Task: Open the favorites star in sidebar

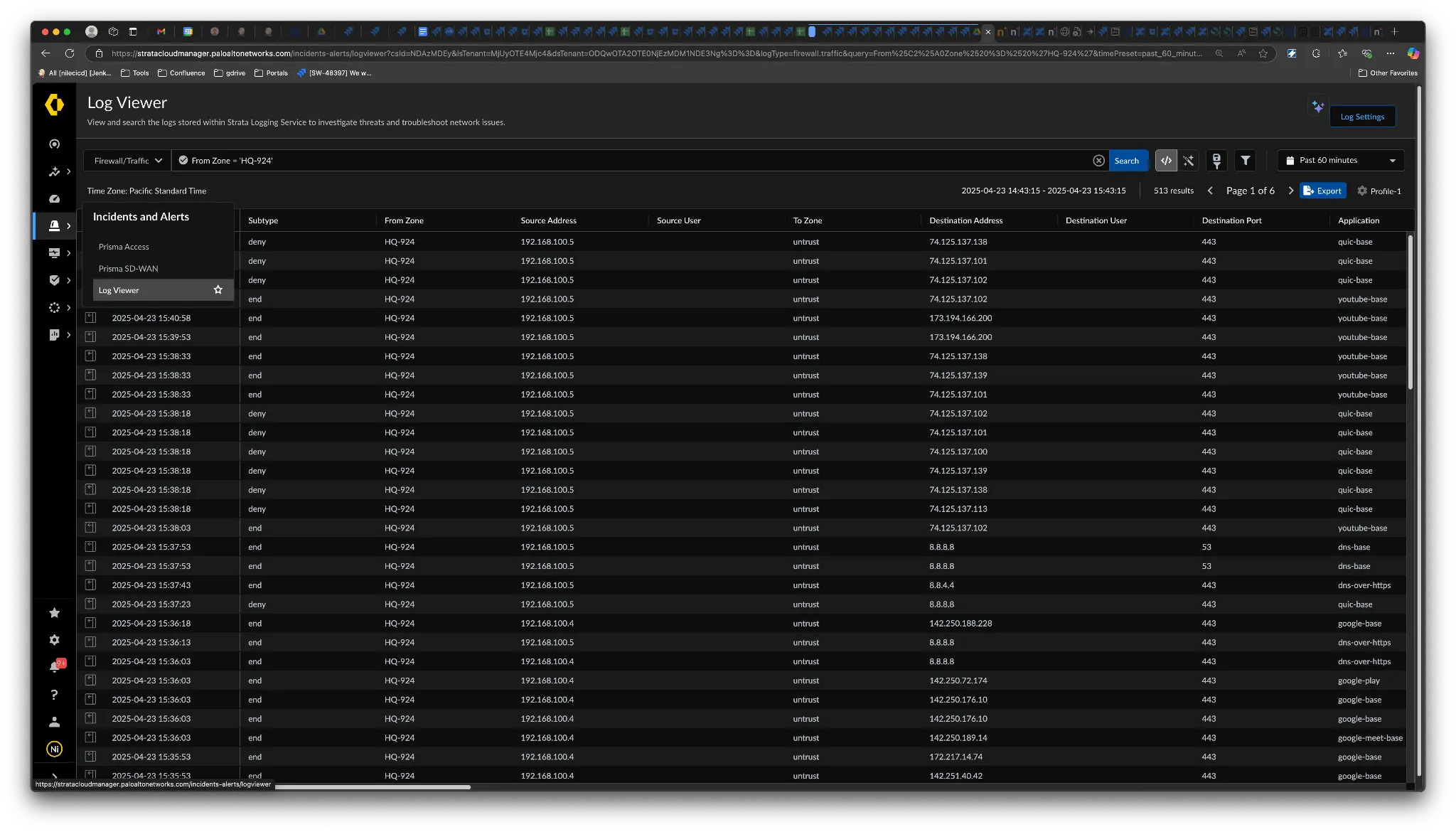Action: (54, 613)
